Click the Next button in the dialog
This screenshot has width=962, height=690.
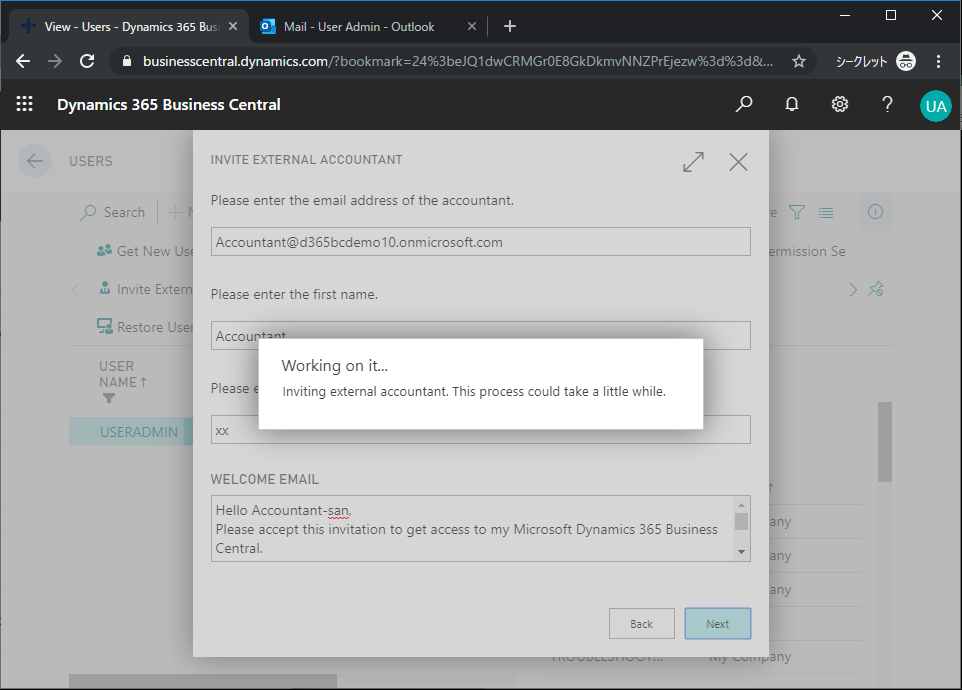click(718, 624)
